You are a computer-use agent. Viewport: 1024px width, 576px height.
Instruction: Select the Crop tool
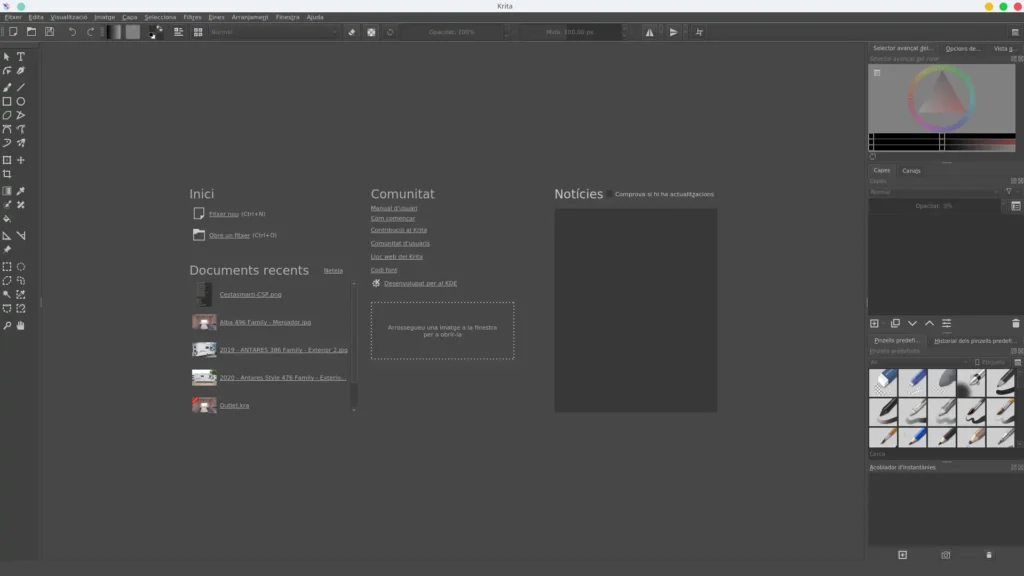click(7, 174)
